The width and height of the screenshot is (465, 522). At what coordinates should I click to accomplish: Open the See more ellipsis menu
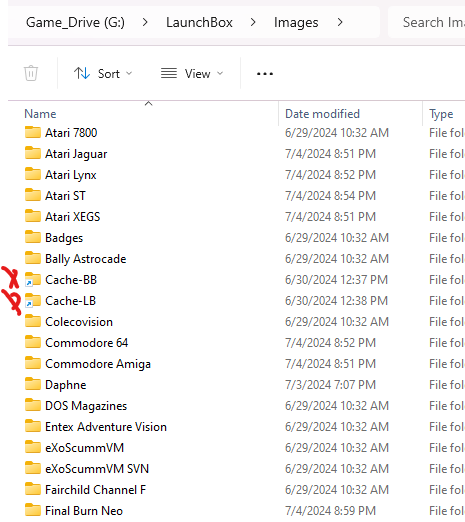pos(265,73)
